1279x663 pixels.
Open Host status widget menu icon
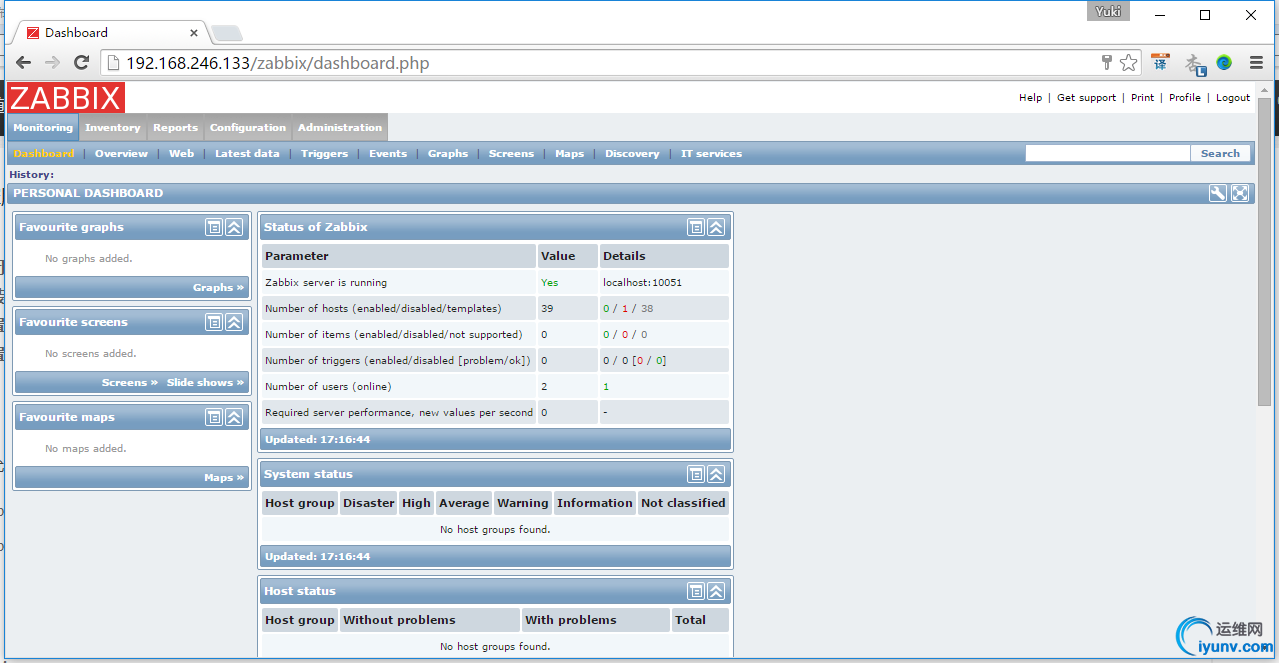pos(696,591)
